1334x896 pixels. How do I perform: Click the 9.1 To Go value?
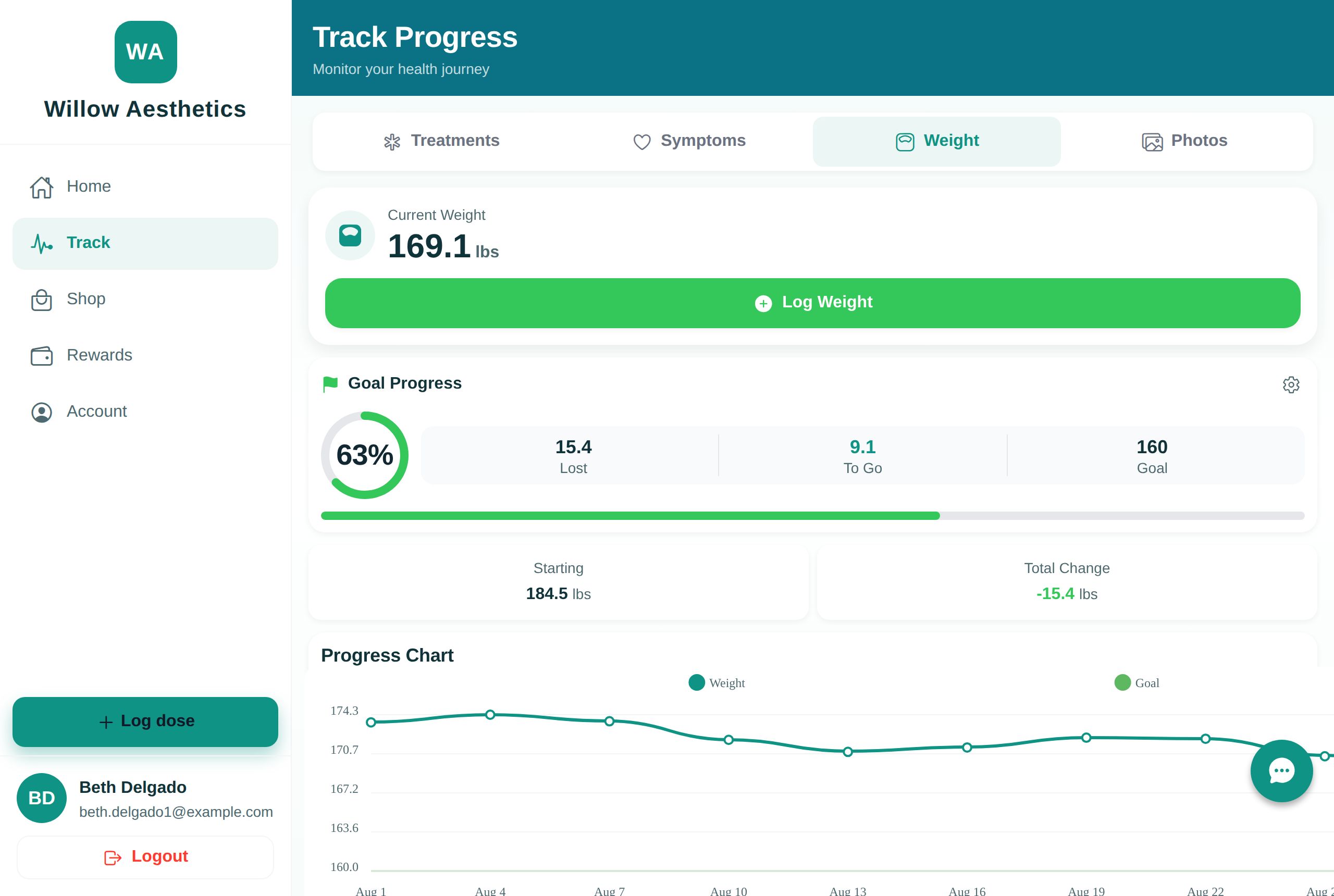tap(862, 447)
